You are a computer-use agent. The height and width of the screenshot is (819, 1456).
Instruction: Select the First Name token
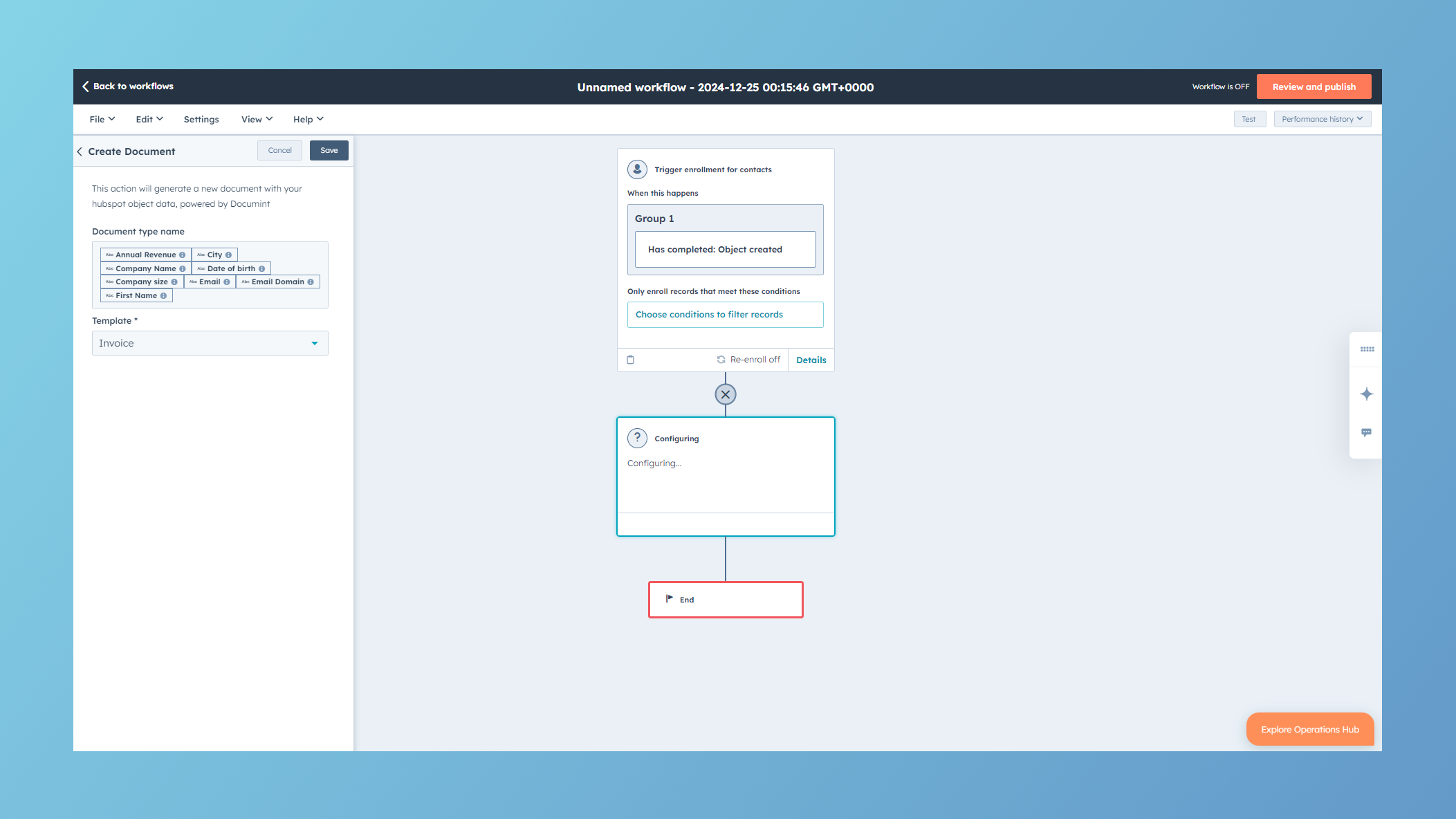(136, 296)
